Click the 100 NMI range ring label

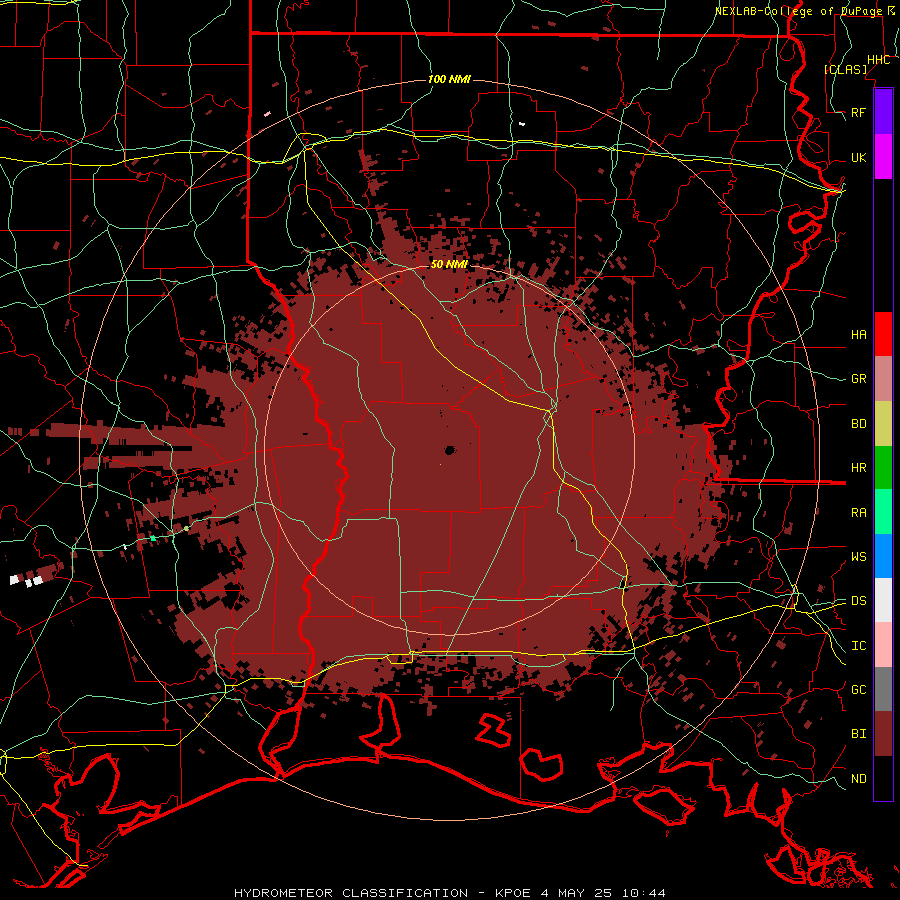click(449, 79)
